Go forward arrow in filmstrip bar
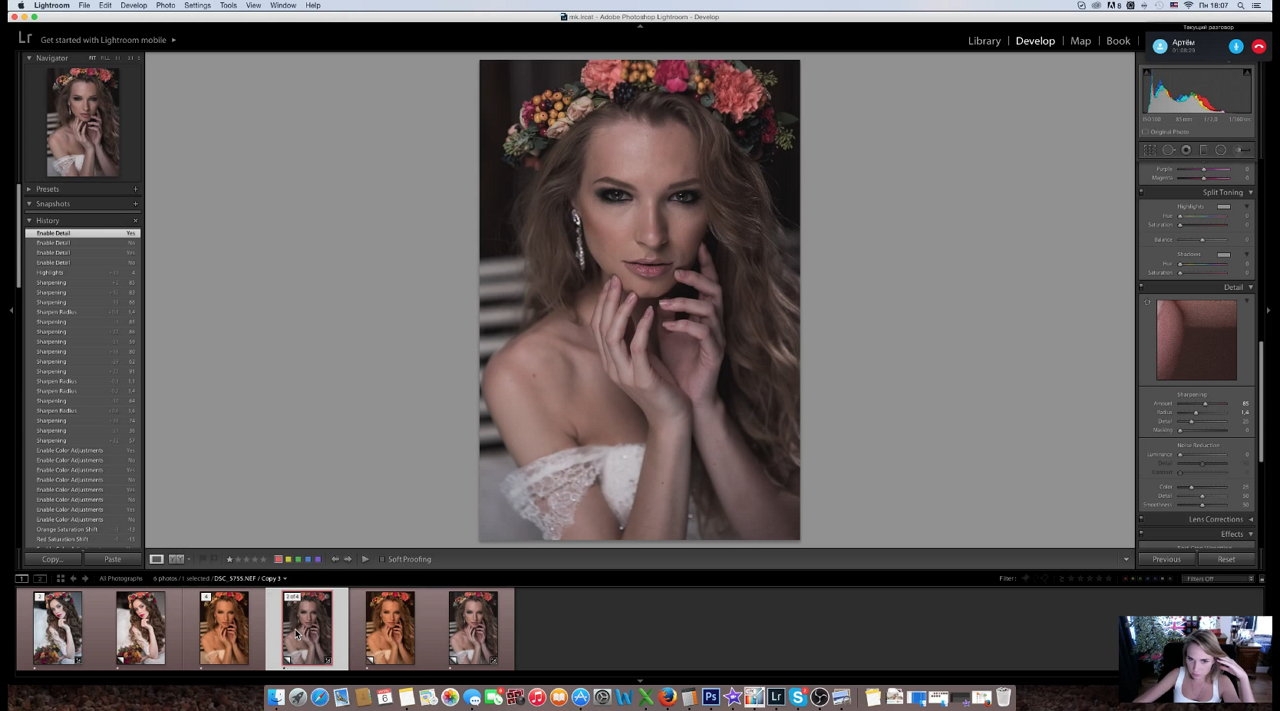The width and height of the screenshot is (1280, 711). (x=84, y=578)
